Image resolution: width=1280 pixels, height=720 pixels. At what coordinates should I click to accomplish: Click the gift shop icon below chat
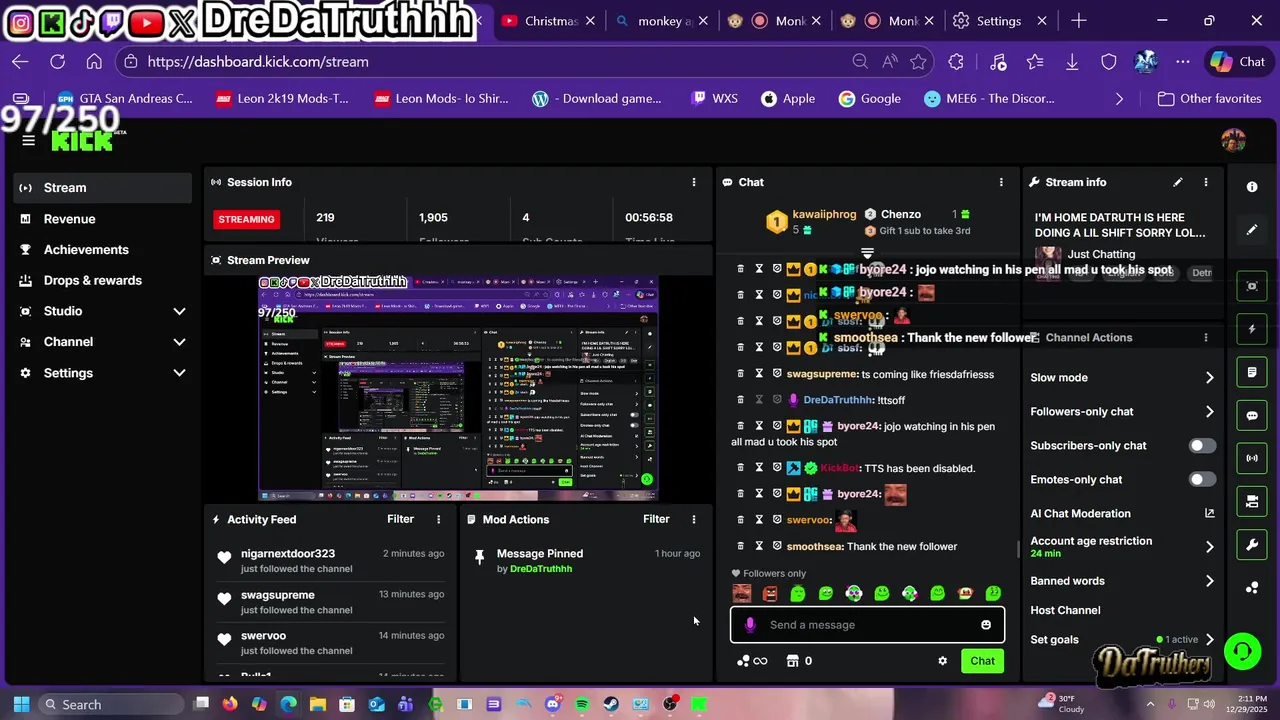pyautogui.click(x=793, y=661)
